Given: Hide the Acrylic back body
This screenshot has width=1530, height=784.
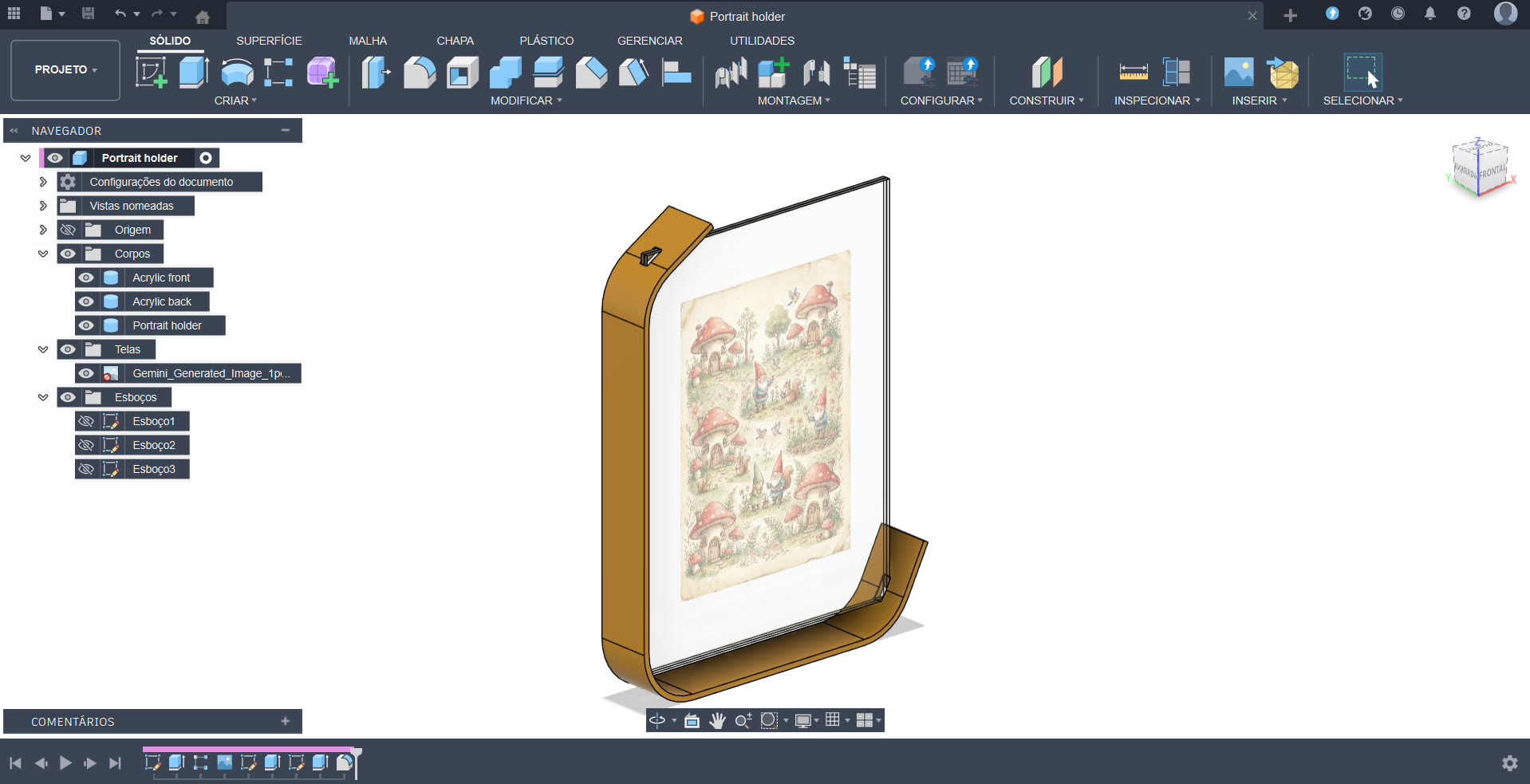Looking at the screenshot, I should (86, 301).
